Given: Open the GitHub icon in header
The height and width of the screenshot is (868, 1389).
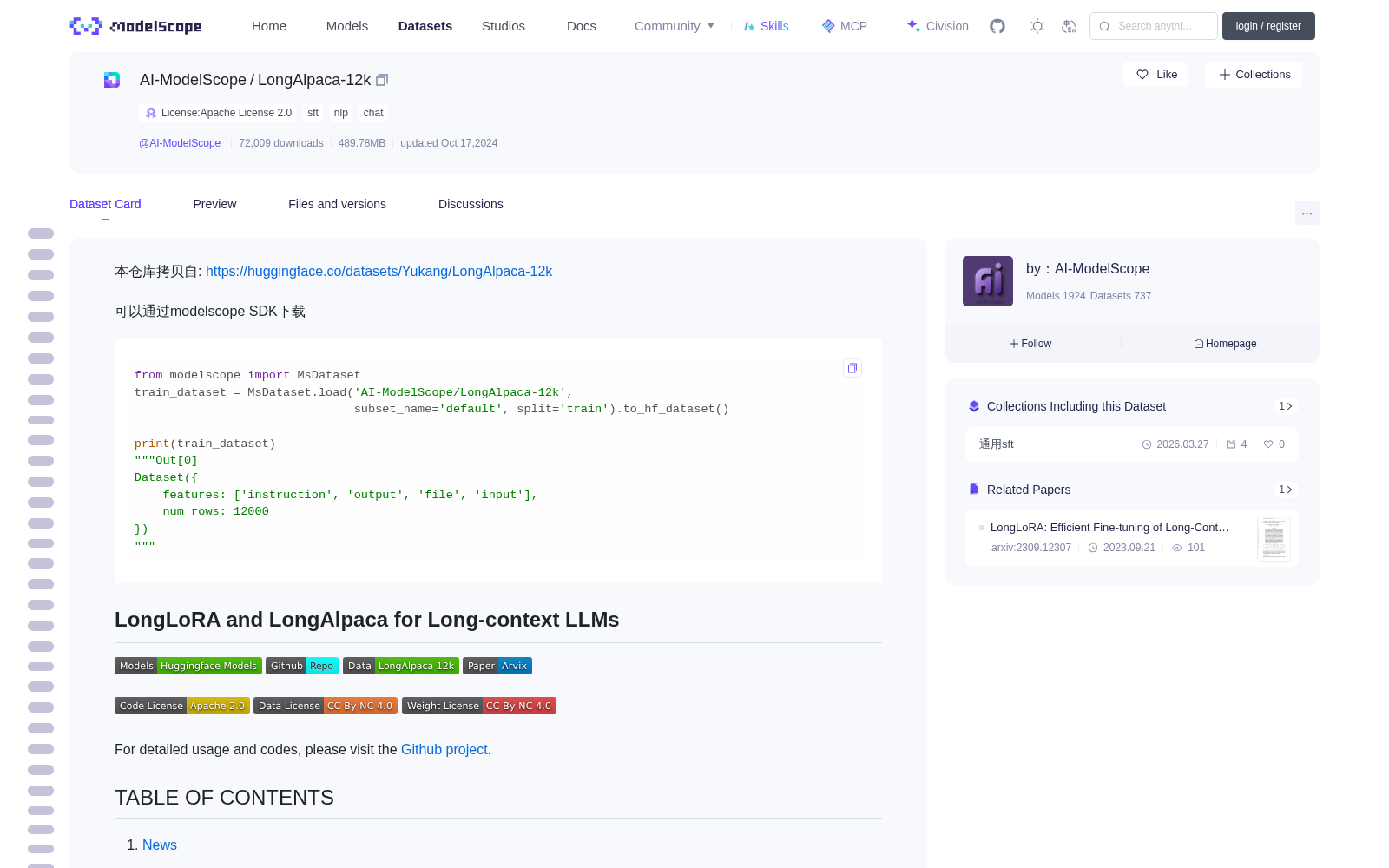Looking at the screenshot, I should (x=997, y=26).
